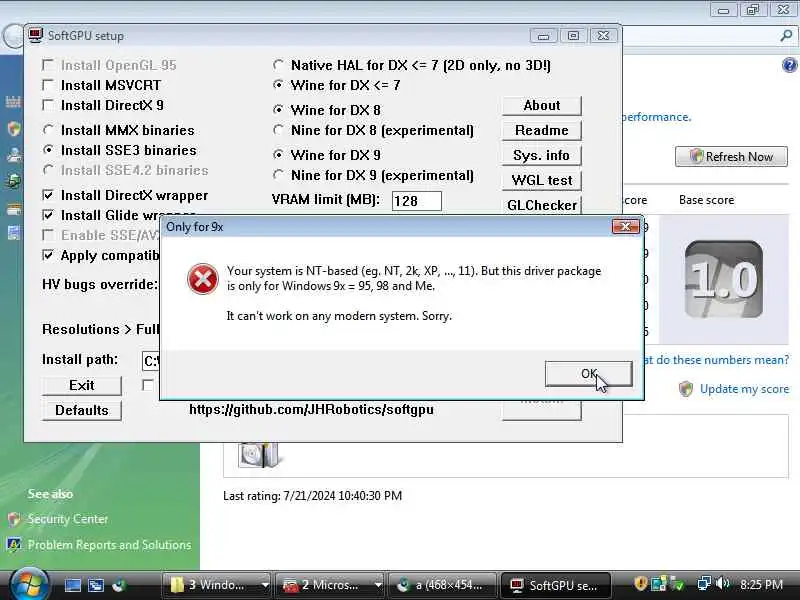Viewport: 800px width, 600px height.
Task: Open Security Center under See also
Action: point(68,519)
